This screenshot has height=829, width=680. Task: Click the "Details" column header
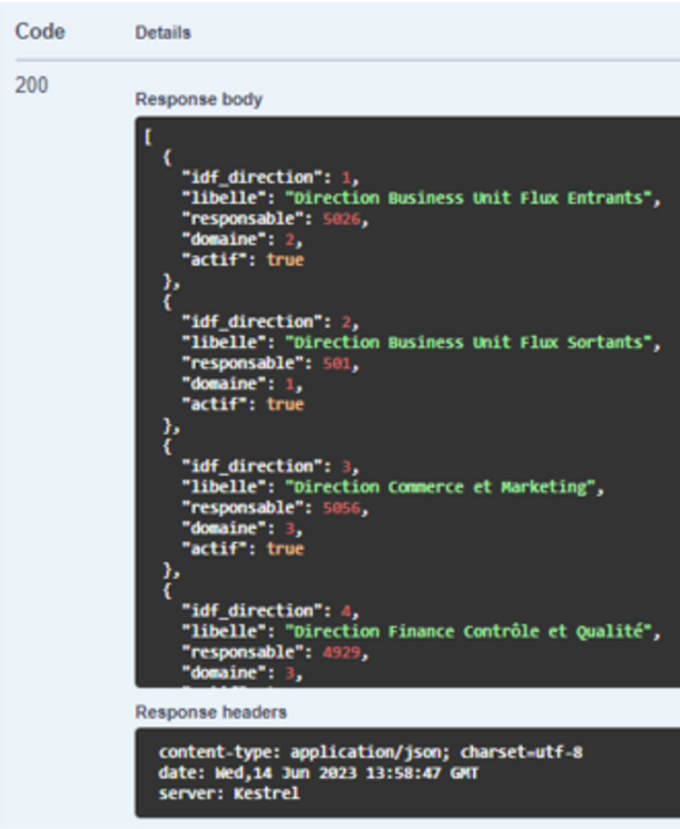[163, 33]
